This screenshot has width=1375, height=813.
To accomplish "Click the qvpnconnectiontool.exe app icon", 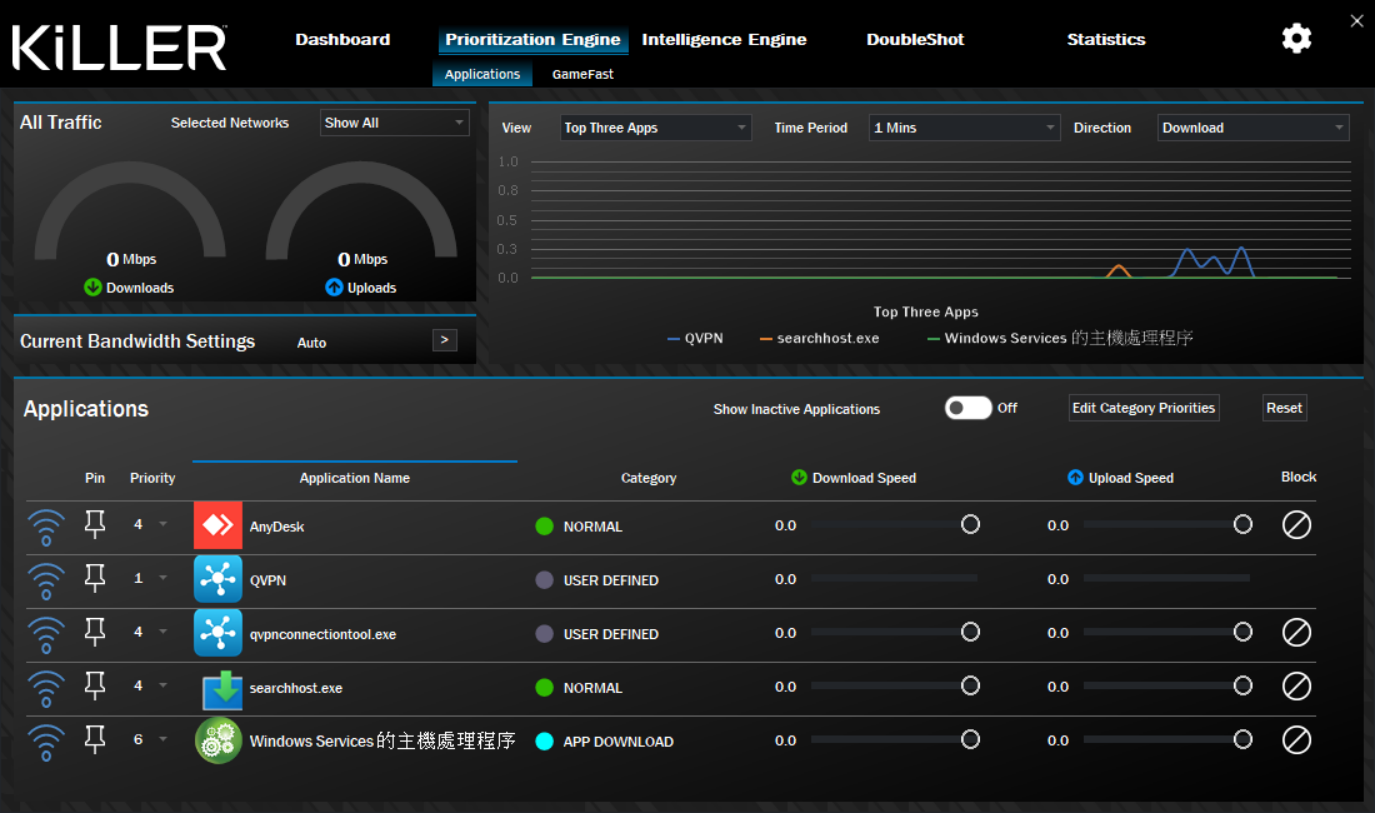I will click(218, 632).
